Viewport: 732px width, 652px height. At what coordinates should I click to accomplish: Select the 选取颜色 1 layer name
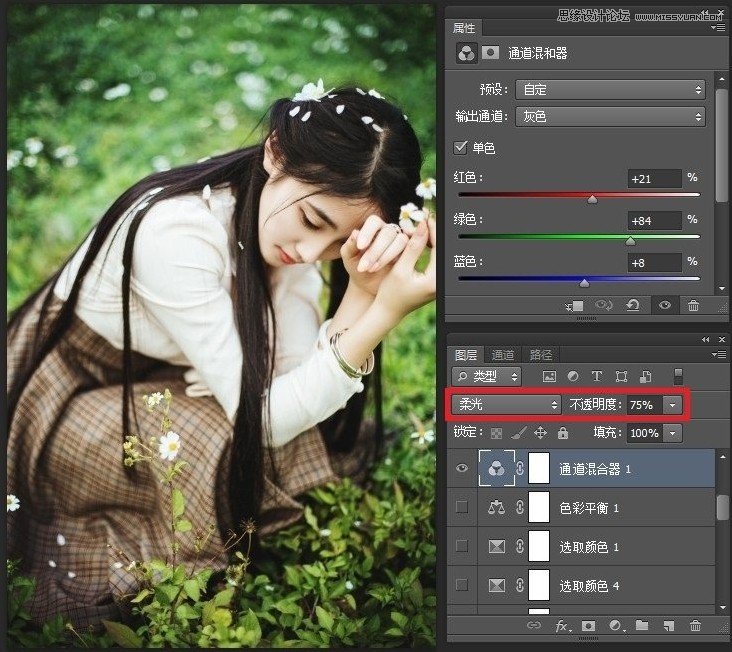click(589, 547)
